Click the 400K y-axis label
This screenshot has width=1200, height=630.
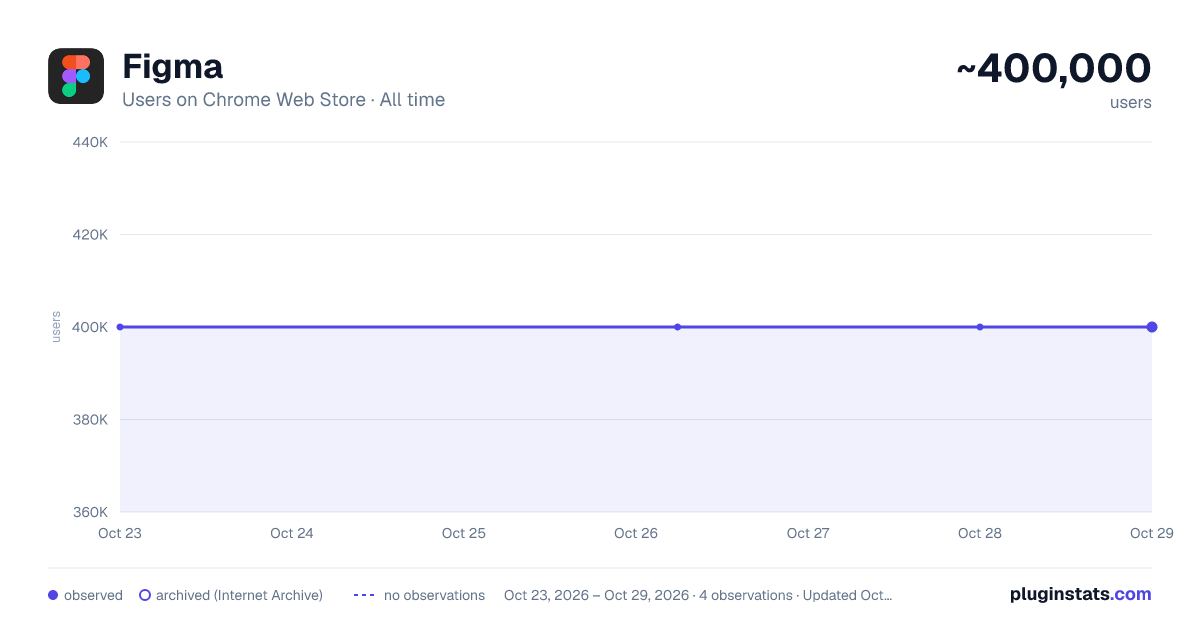click(90, 327)
